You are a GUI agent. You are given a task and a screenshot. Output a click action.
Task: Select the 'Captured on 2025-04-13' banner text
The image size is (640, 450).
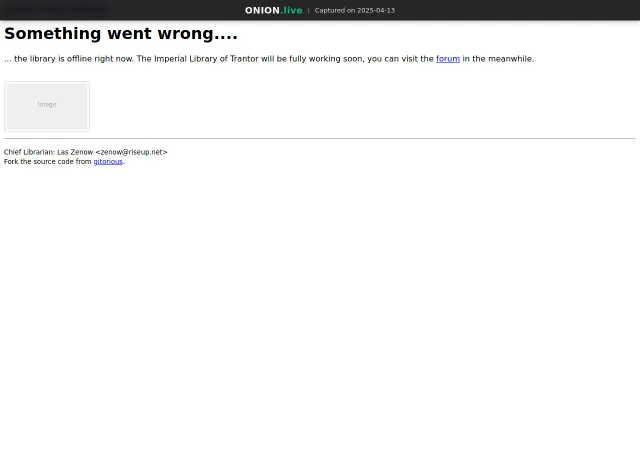coord(355,10)
